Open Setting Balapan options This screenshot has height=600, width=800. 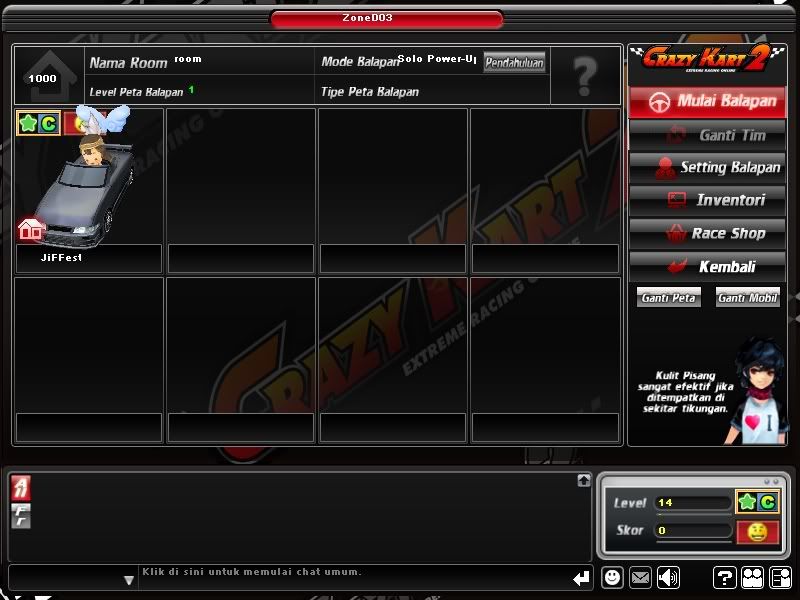pos(708,167)
